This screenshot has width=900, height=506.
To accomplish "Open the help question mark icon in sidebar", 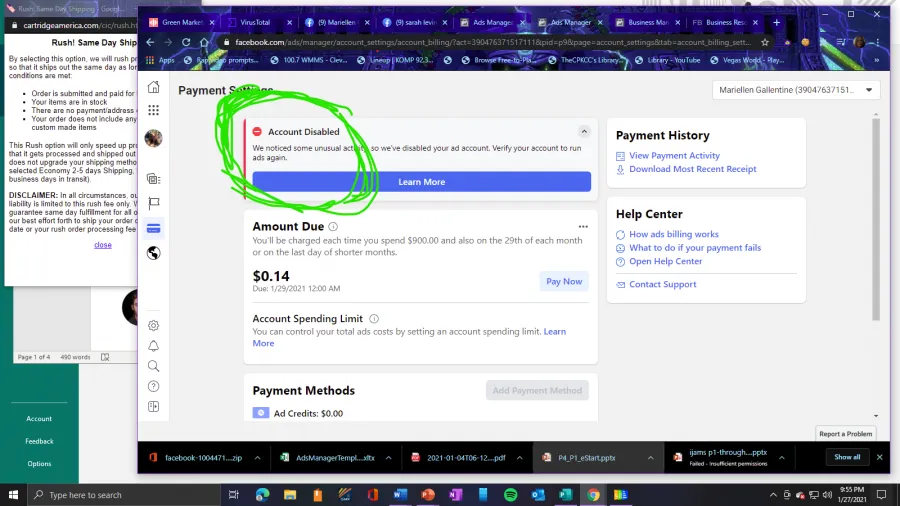I will click(153, 386).
